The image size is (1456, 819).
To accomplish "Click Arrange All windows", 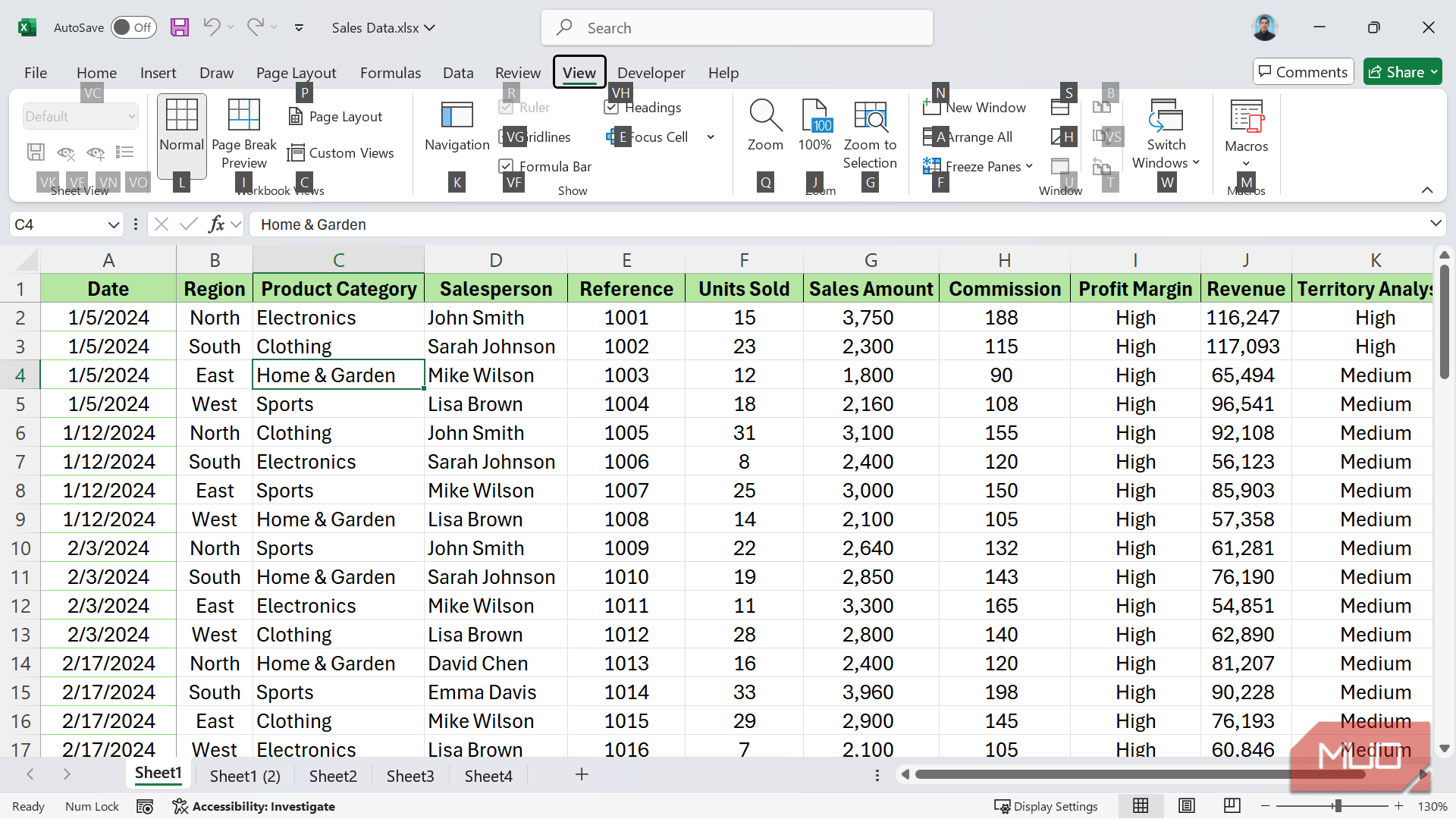I will click(x=968, y=137).
